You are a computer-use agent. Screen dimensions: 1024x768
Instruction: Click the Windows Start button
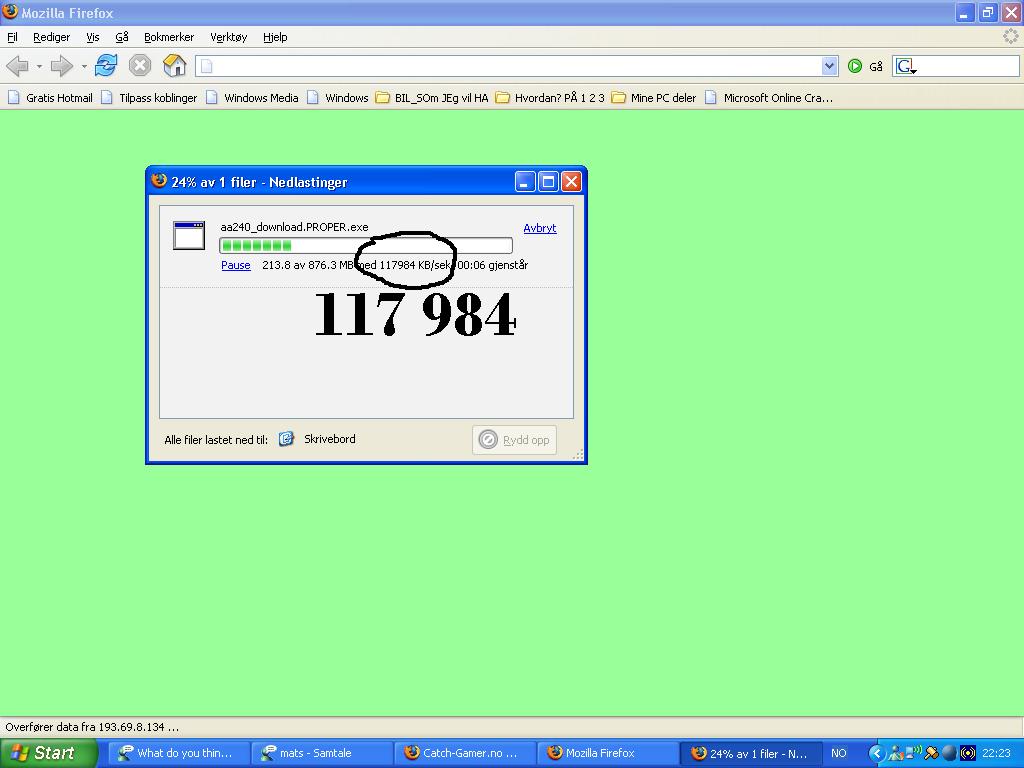click(x=48, y=753)
